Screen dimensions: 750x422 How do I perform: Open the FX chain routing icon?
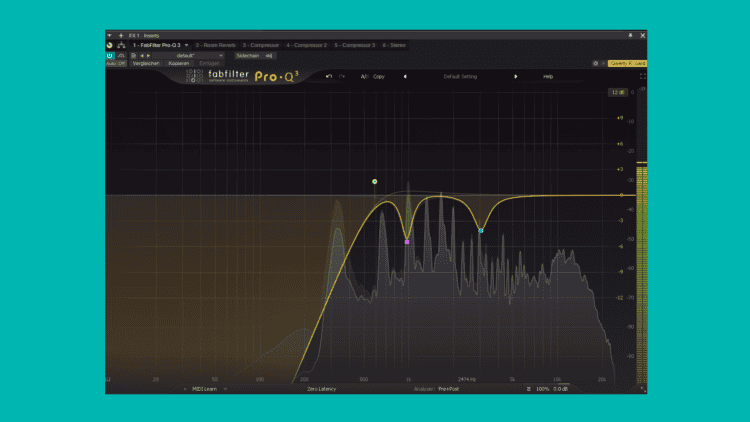click(121, 45)
